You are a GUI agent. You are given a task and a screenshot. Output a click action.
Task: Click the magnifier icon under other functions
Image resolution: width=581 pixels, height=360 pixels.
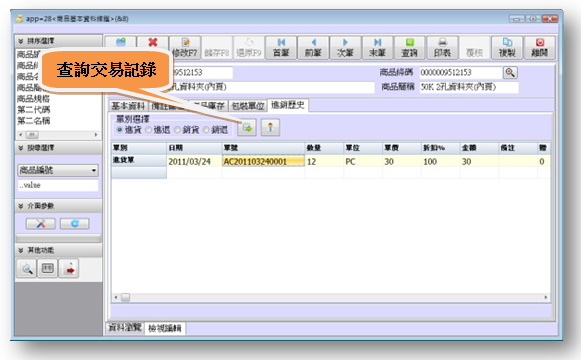point(27,268)
